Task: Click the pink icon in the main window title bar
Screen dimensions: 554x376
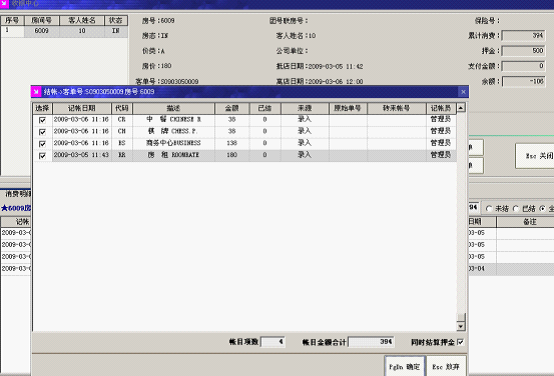Action: coord(4,4)
